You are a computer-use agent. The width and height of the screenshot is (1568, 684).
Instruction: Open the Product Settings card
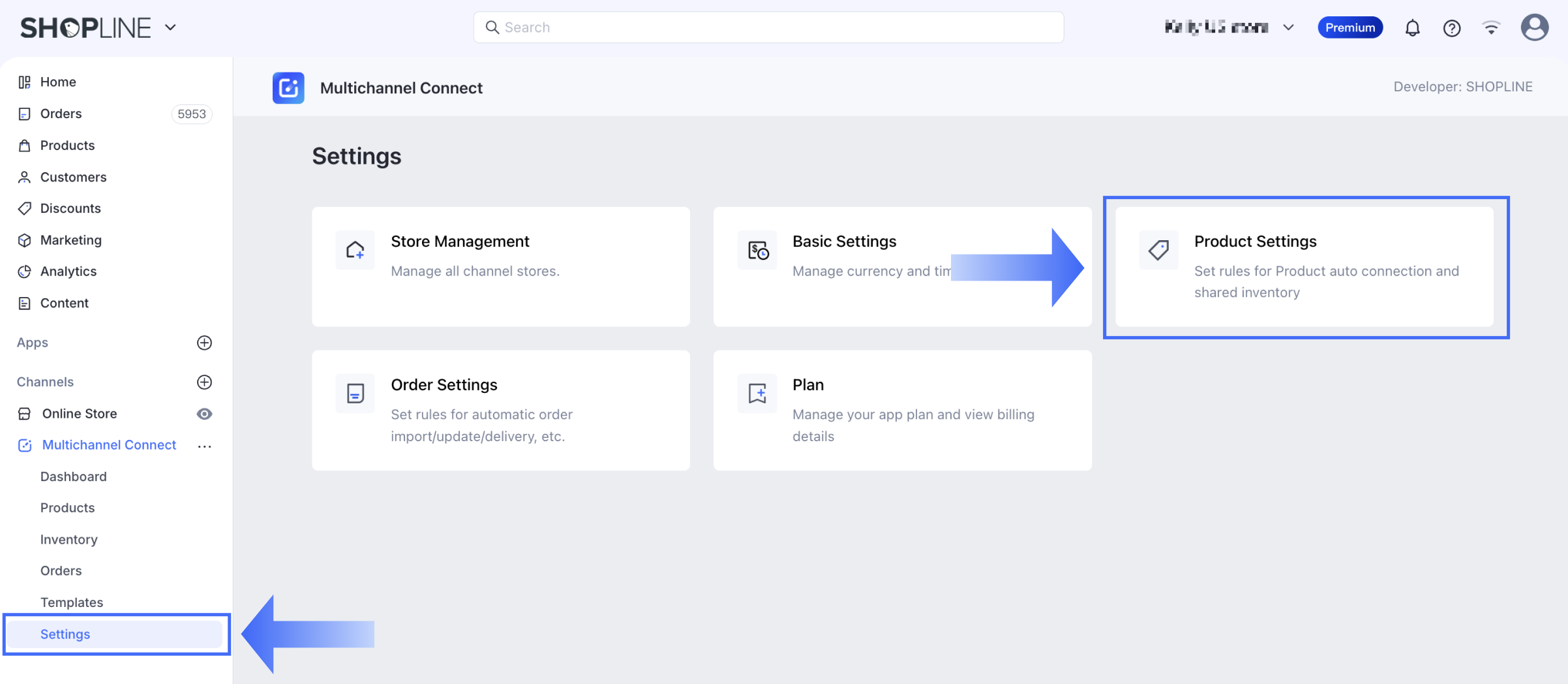[x=1304, y=267]
